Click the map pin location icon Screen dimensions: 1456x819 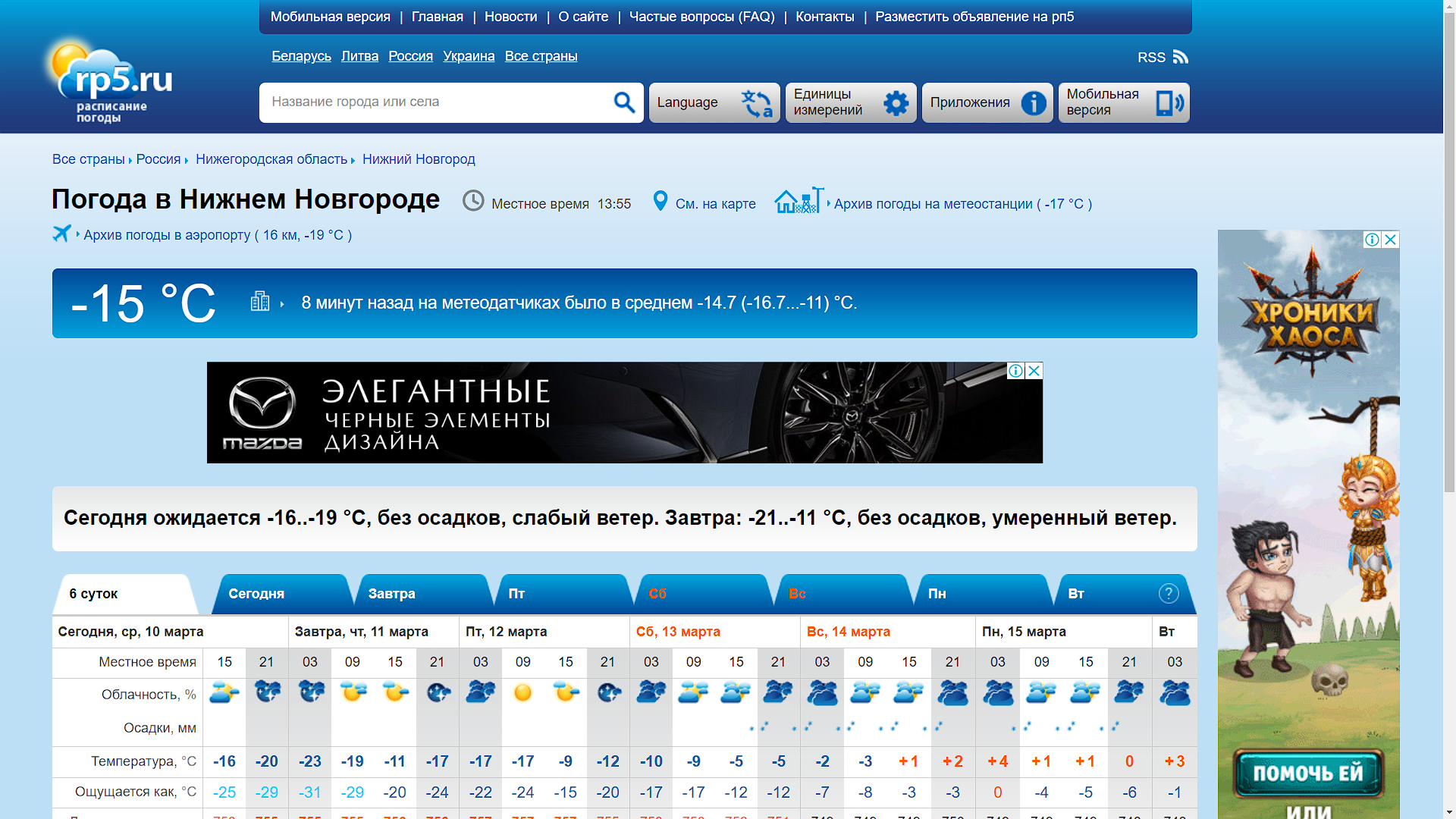661,201
